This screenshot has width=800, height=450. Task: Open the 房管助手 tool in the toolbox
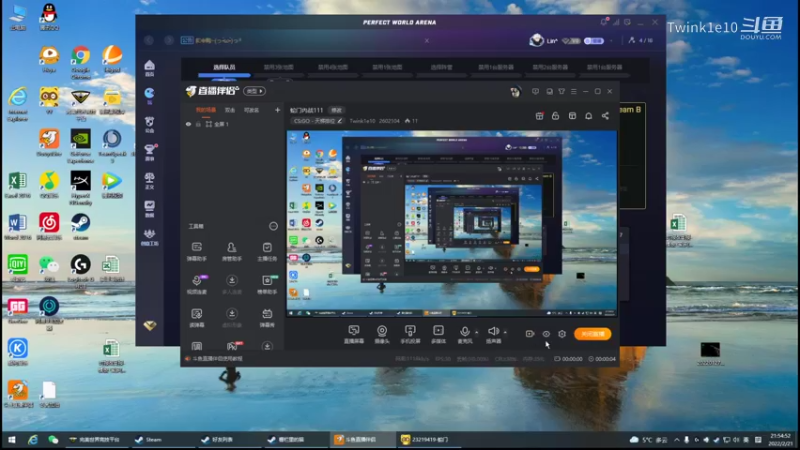tap(232, 251)
